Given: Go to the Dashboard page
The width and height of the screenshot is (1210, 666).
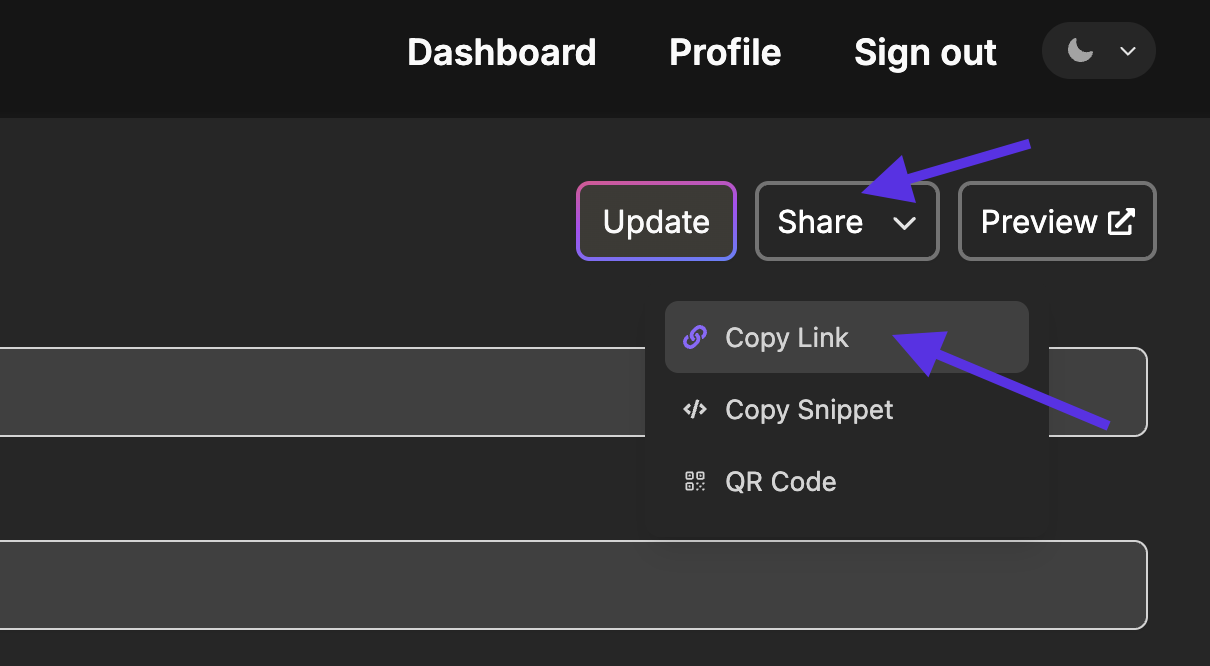Looking at the screenshot, I should (502, 52).
